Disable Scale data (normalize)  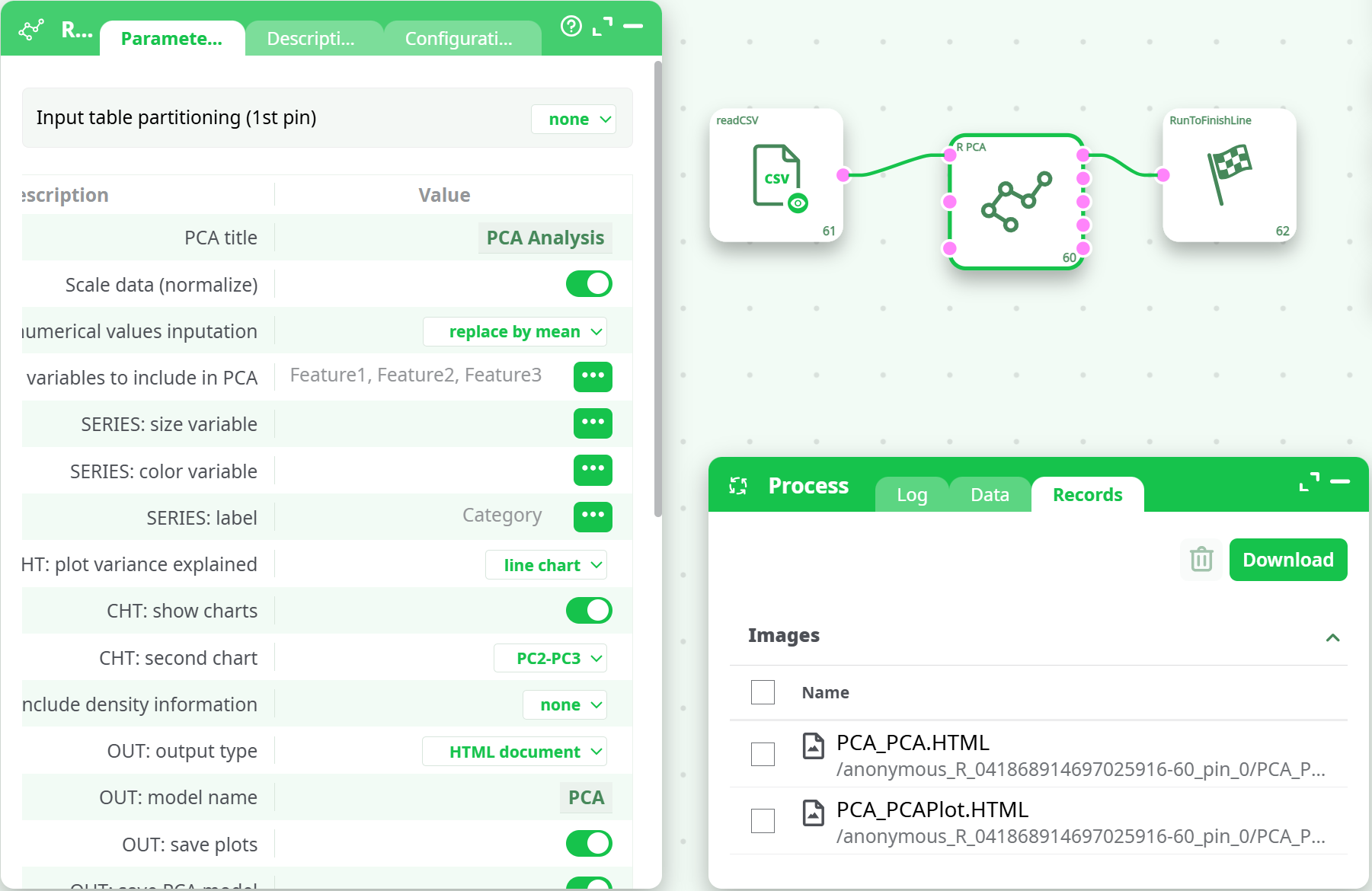tap(588, 283)
